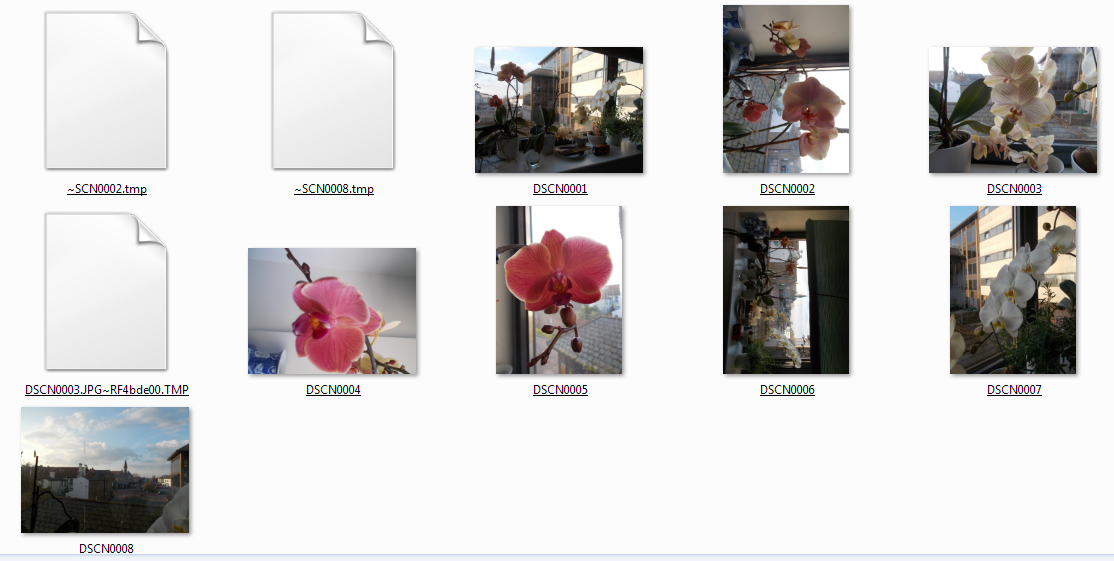Image resolution: width=1114 pixels, height=561 pixels.
Task: Select the DSCN0008 skyline photo thumbnail
Action: click(x=105, y=470)
